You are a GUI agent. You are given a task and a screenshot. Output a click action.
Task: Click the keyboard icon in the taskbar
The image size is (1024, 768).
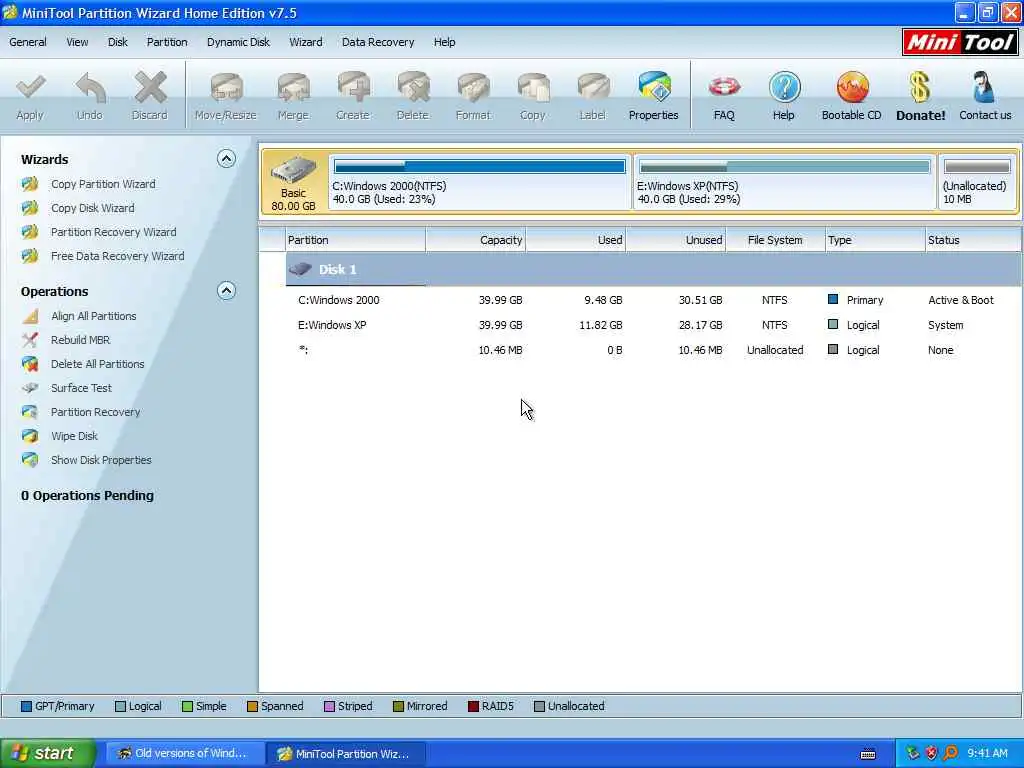868,754
